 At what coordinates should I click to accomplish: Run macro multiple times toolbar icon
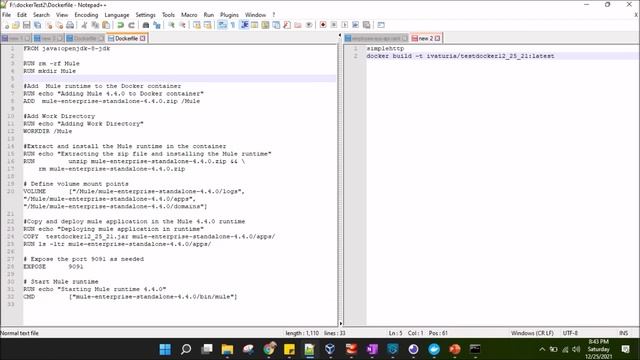[x=356, y=25]
